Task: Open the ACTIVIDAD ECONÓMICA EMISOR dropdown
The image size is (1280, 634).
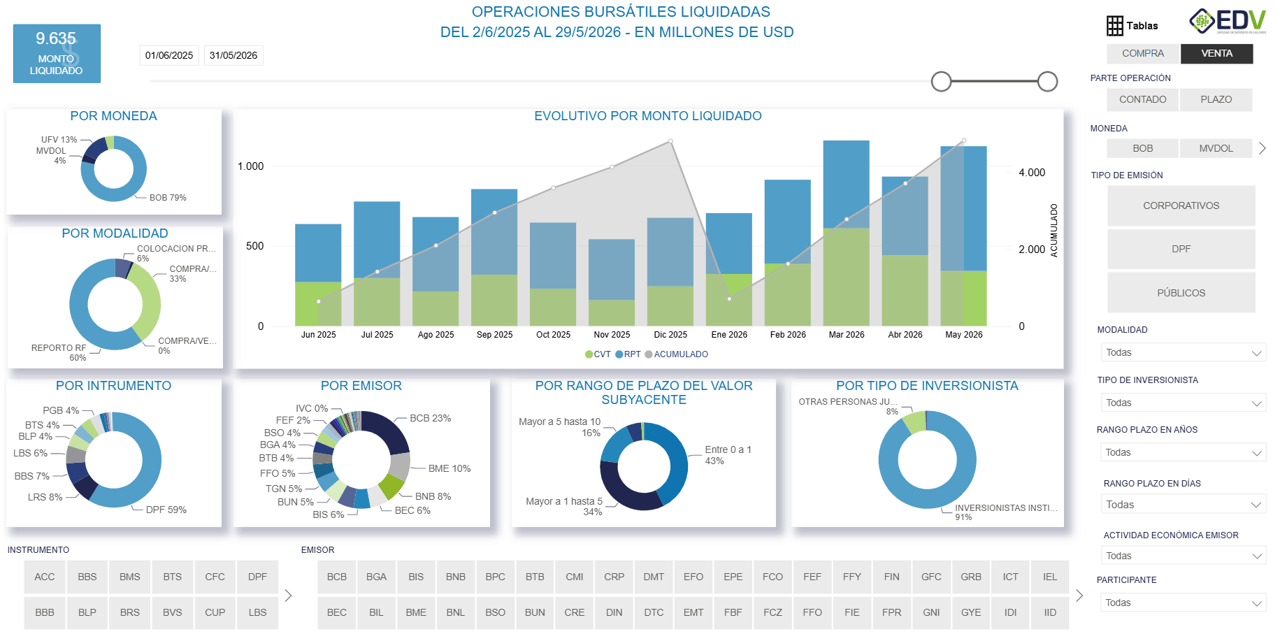Action: [x=1183, y=555]
